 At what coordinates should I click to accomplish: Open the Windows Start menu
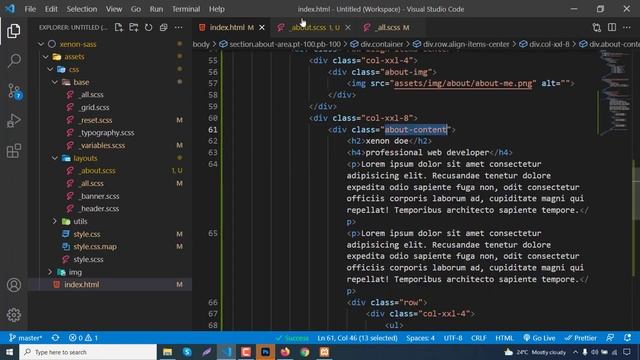[x=9, y=352]
